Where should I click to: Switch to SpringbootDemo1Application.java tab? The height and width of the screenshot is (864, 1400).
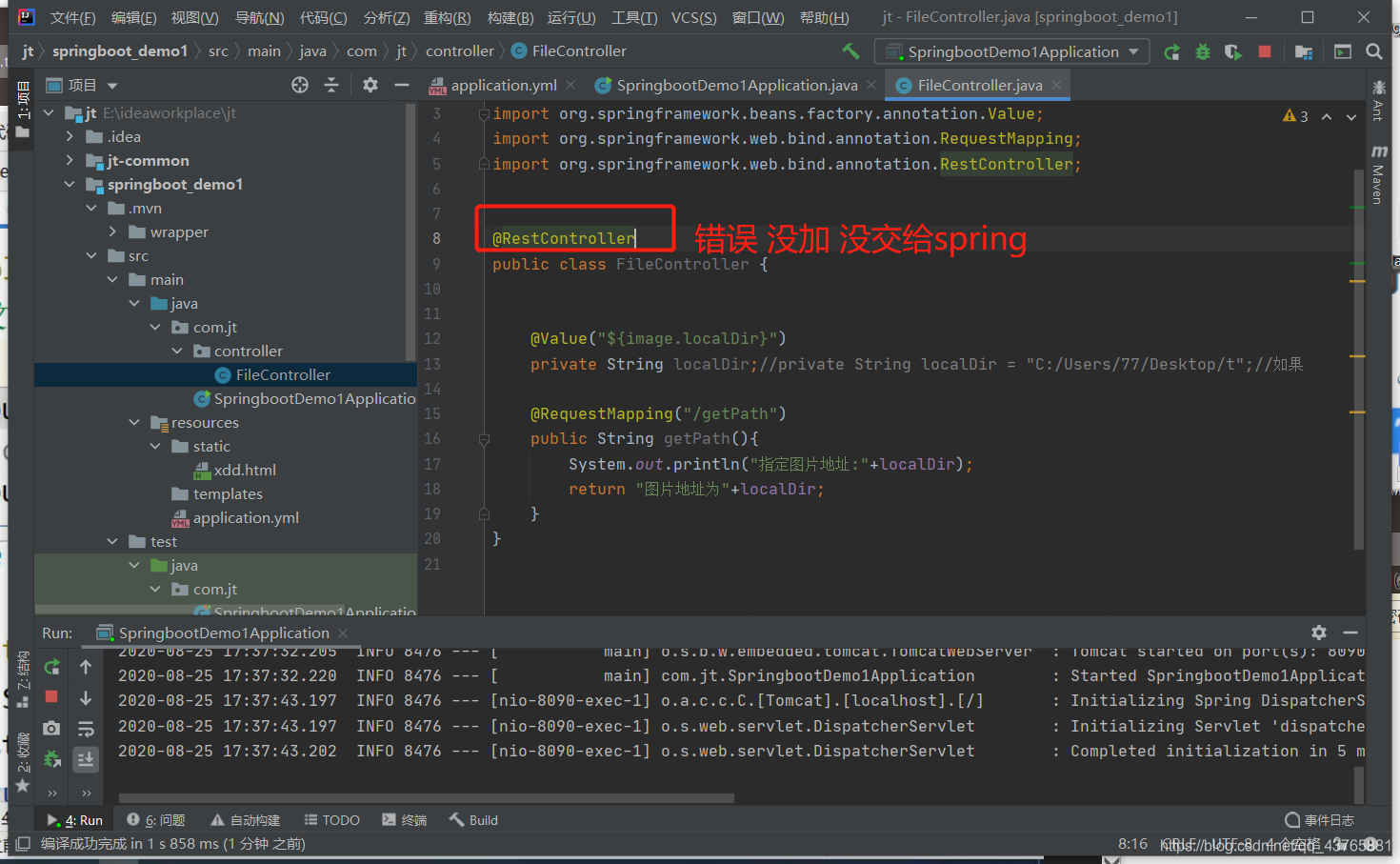(727, 86)
